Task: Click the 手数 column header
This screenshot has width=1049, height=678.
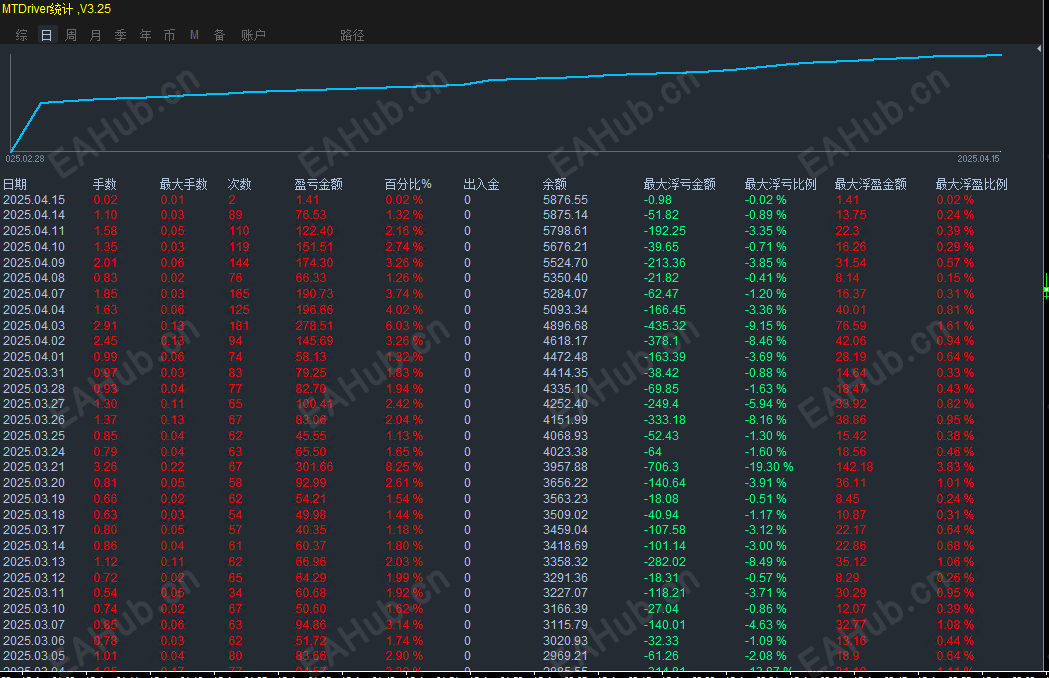Action: [104, 184]
